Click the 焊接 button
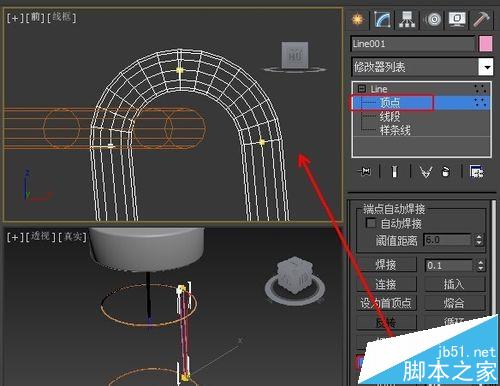The width and height of the screenshot is (500, 386). click(386, 265)
